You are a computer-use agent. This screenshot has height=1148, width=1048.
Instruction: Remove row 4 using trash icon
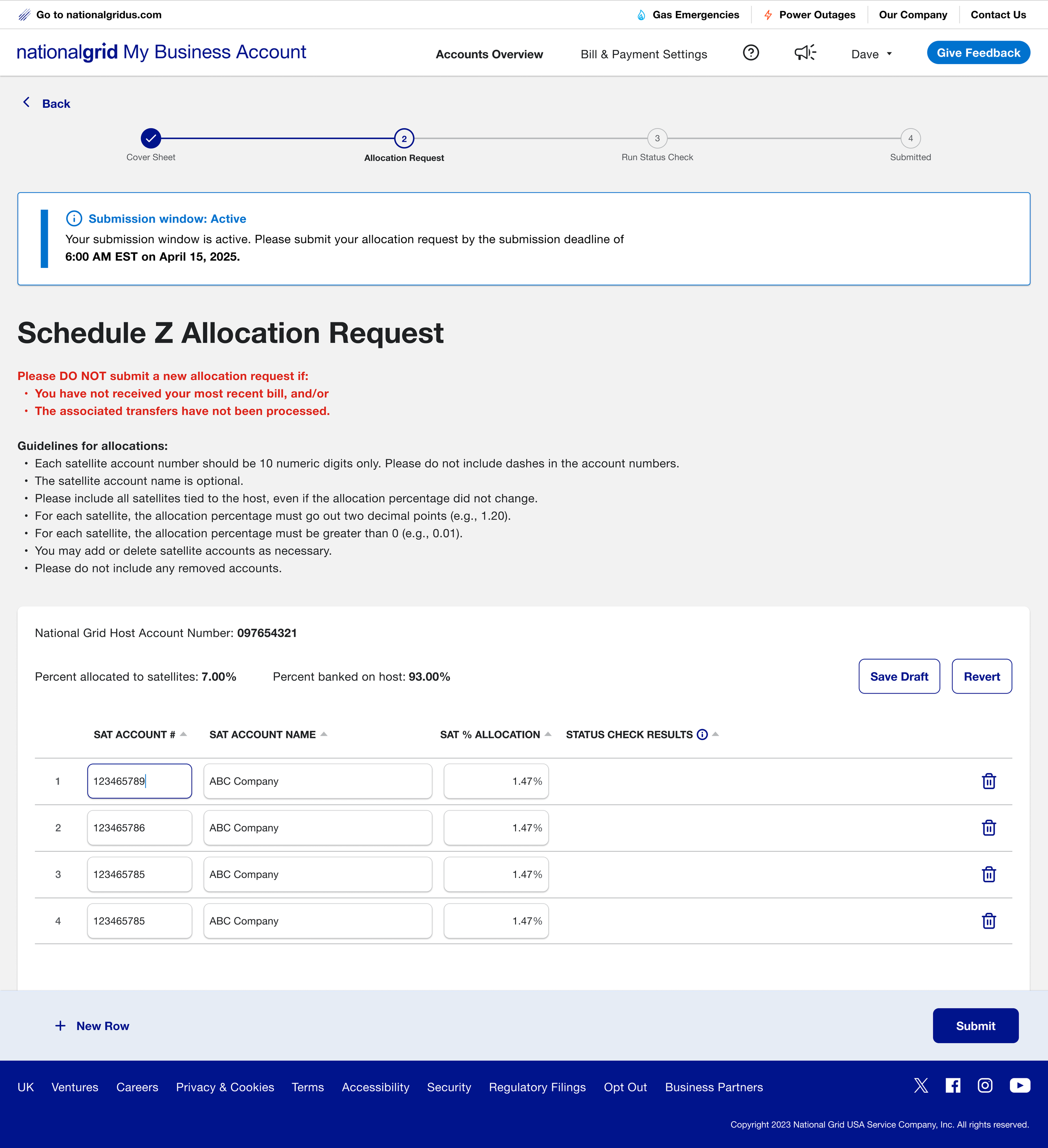989,921
